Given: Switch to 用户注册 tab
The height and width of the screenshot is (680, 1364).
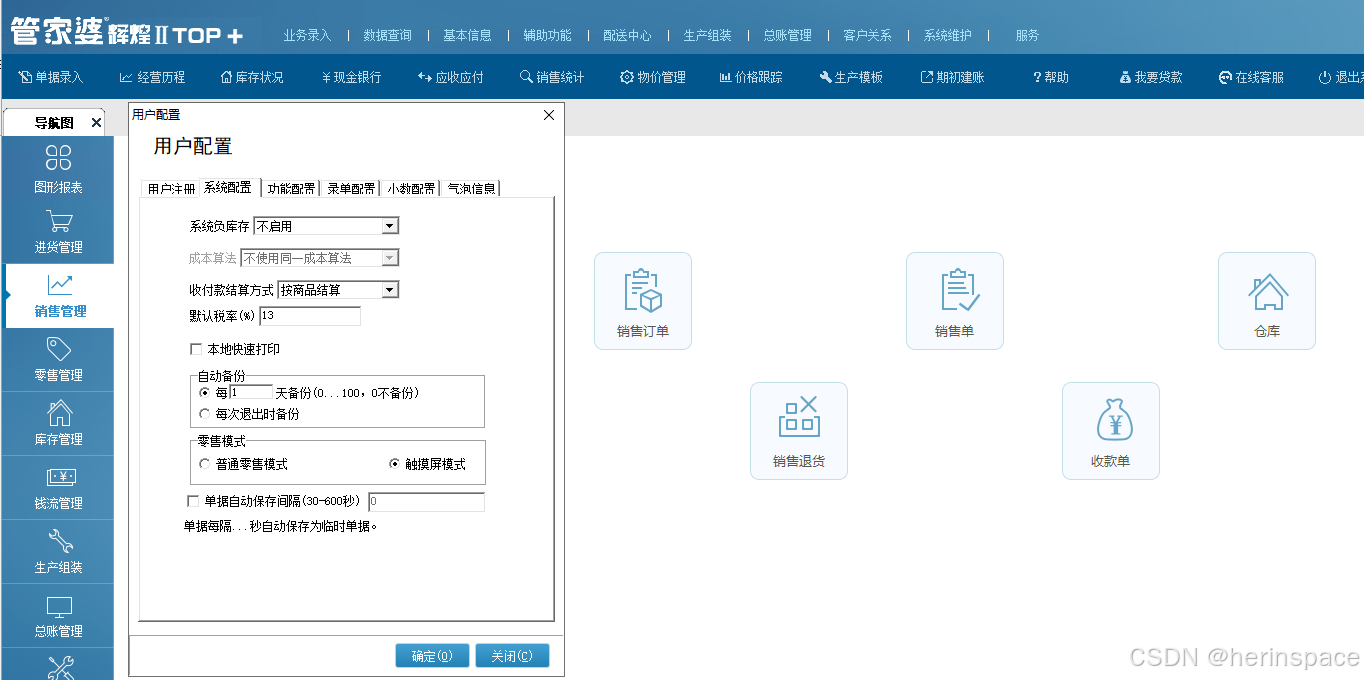Looking at the screenshot, I should (172, 188).
